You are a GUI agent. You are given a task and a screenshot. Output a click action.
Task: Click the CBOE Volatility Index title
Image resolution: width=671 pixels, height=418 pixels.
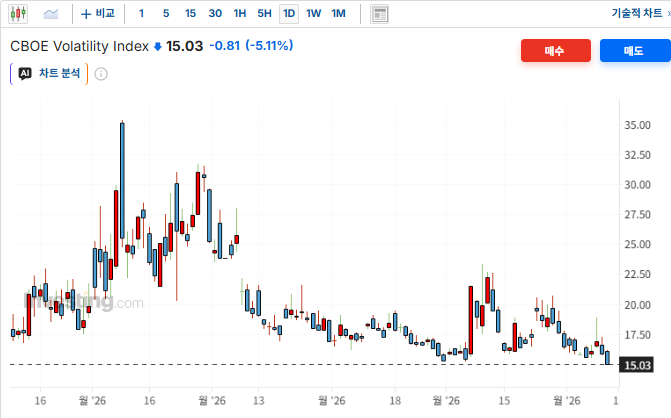(x=80, y=46)
